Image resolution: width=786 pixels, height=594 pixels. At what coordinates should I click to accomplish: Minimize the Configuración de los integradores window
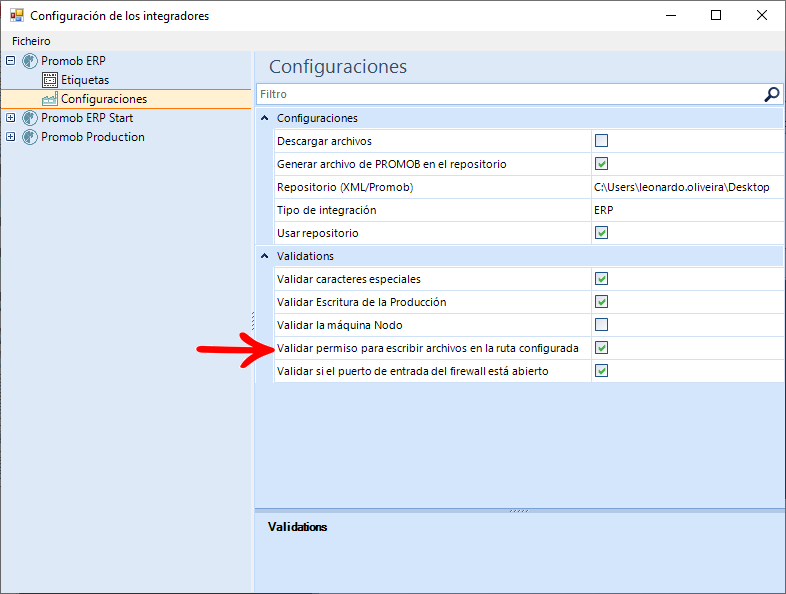click(x=671, y=16)
